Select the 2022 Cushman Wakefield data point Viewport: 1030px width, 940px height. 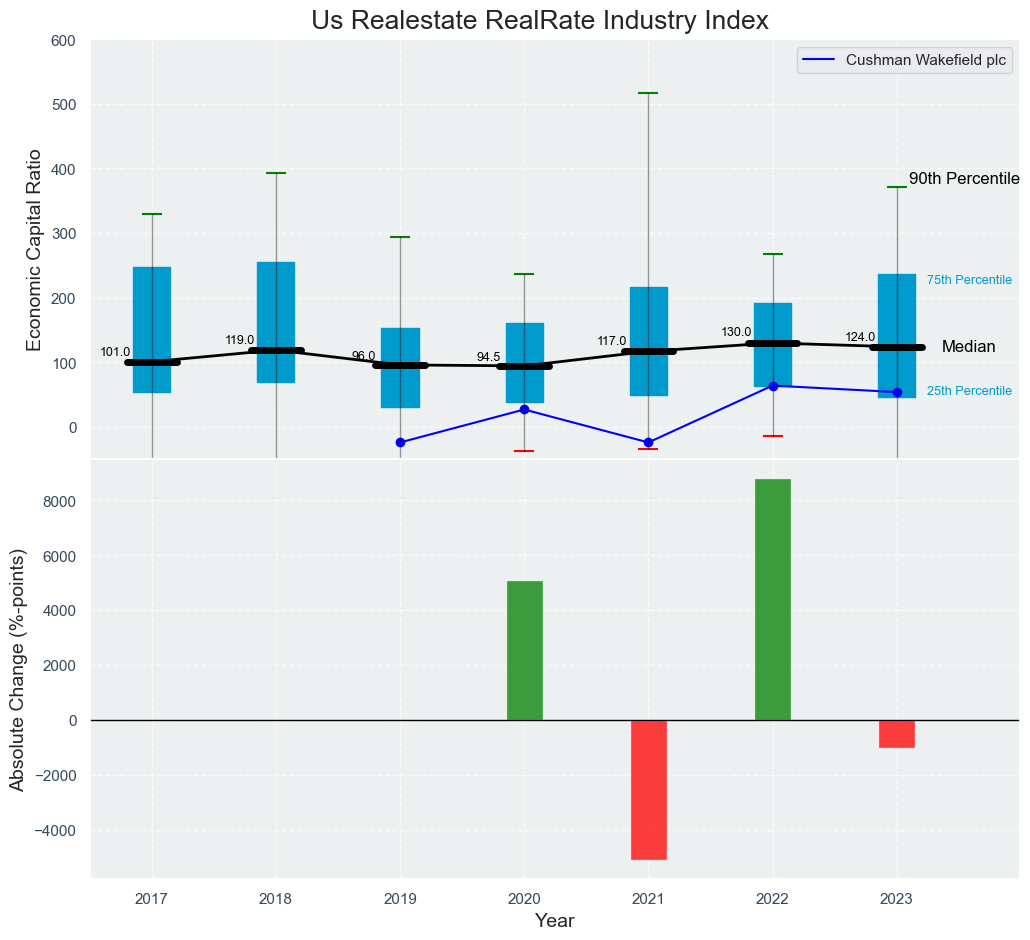[773, 386]
